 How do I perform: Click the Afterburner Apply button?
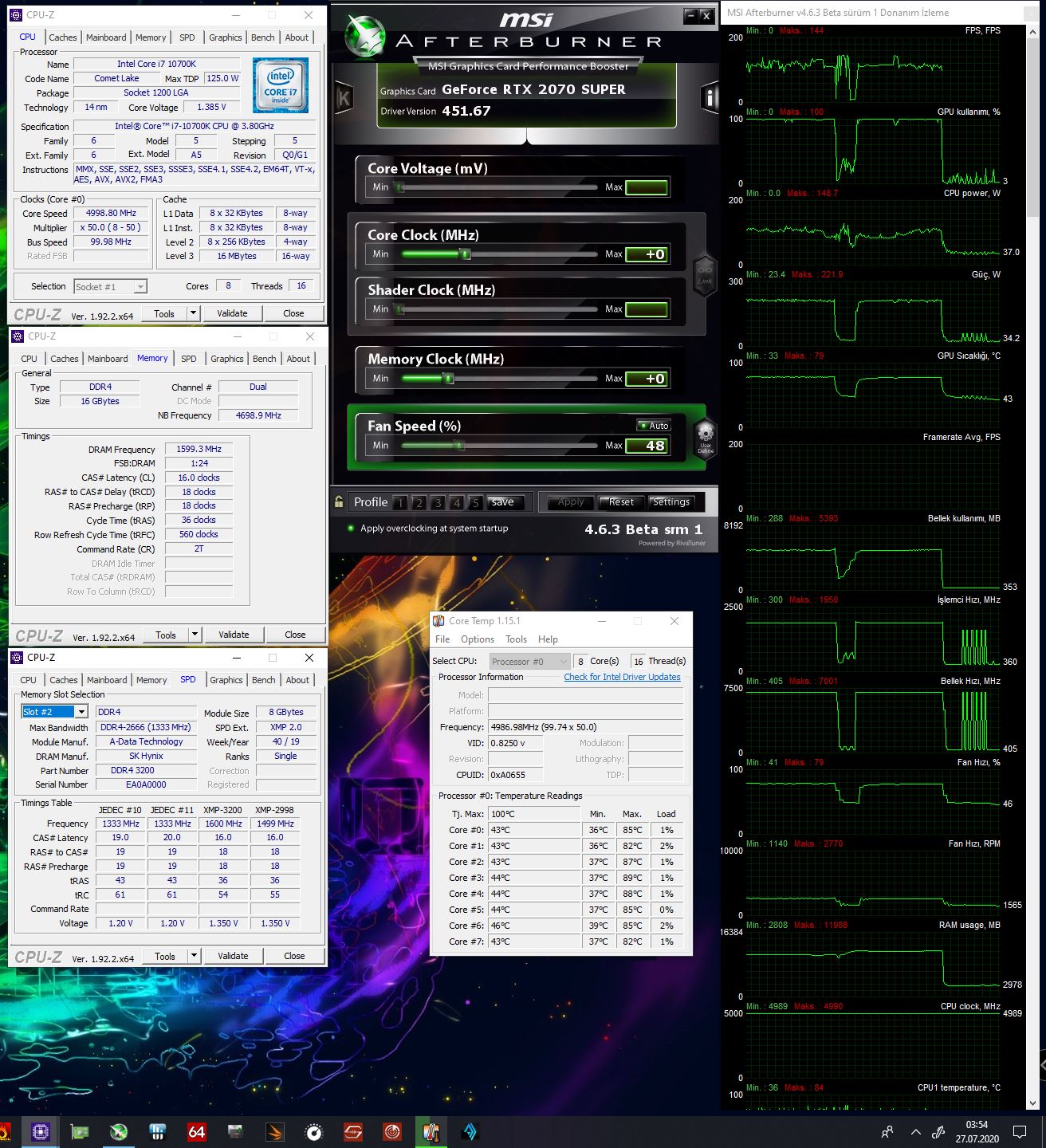pyautogui.click(x=571, y=502)
